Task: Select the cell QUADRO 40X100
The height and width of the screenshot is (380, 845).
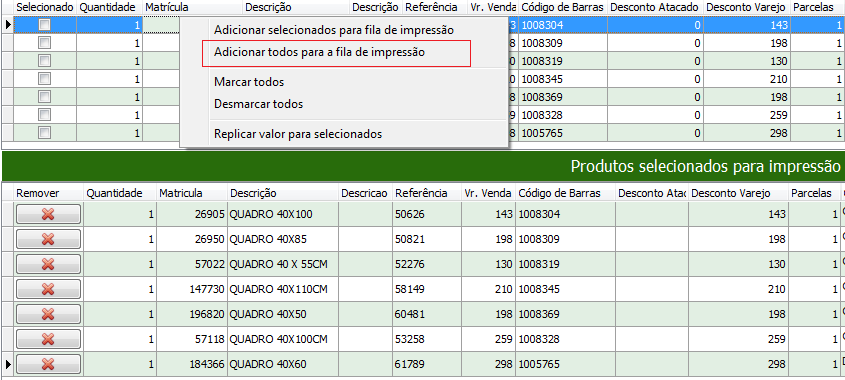Action: [283, 214]
